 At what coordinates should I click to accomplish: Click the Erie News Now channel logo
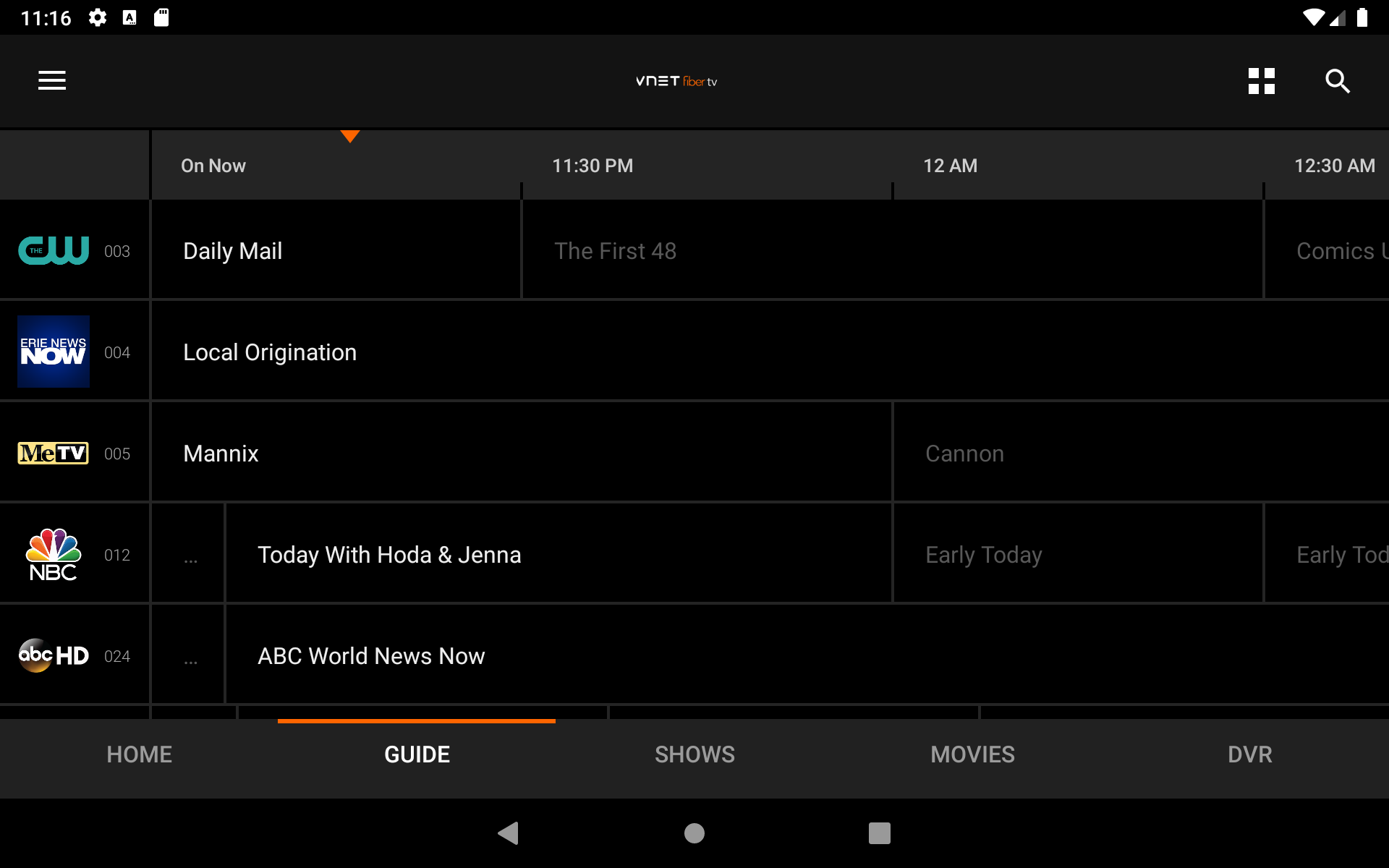(x=53, y=352)
